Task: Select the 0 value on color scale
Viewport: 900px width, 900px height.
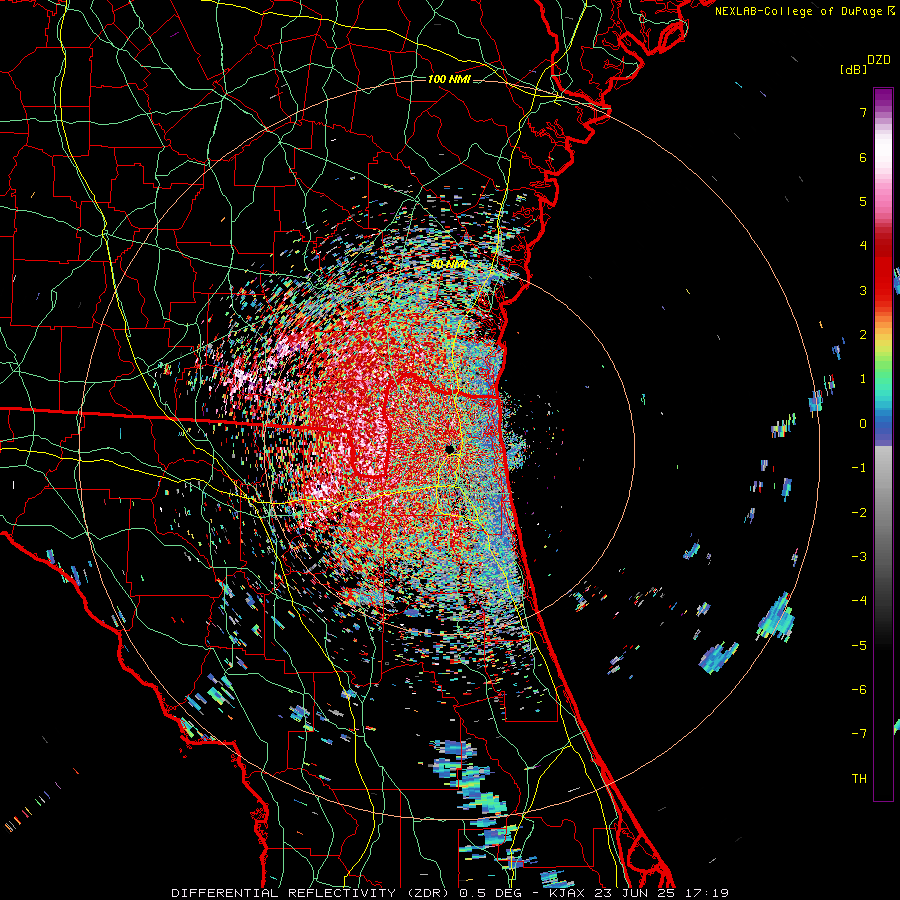Action: pyautogui.click(x=863, y=424)
